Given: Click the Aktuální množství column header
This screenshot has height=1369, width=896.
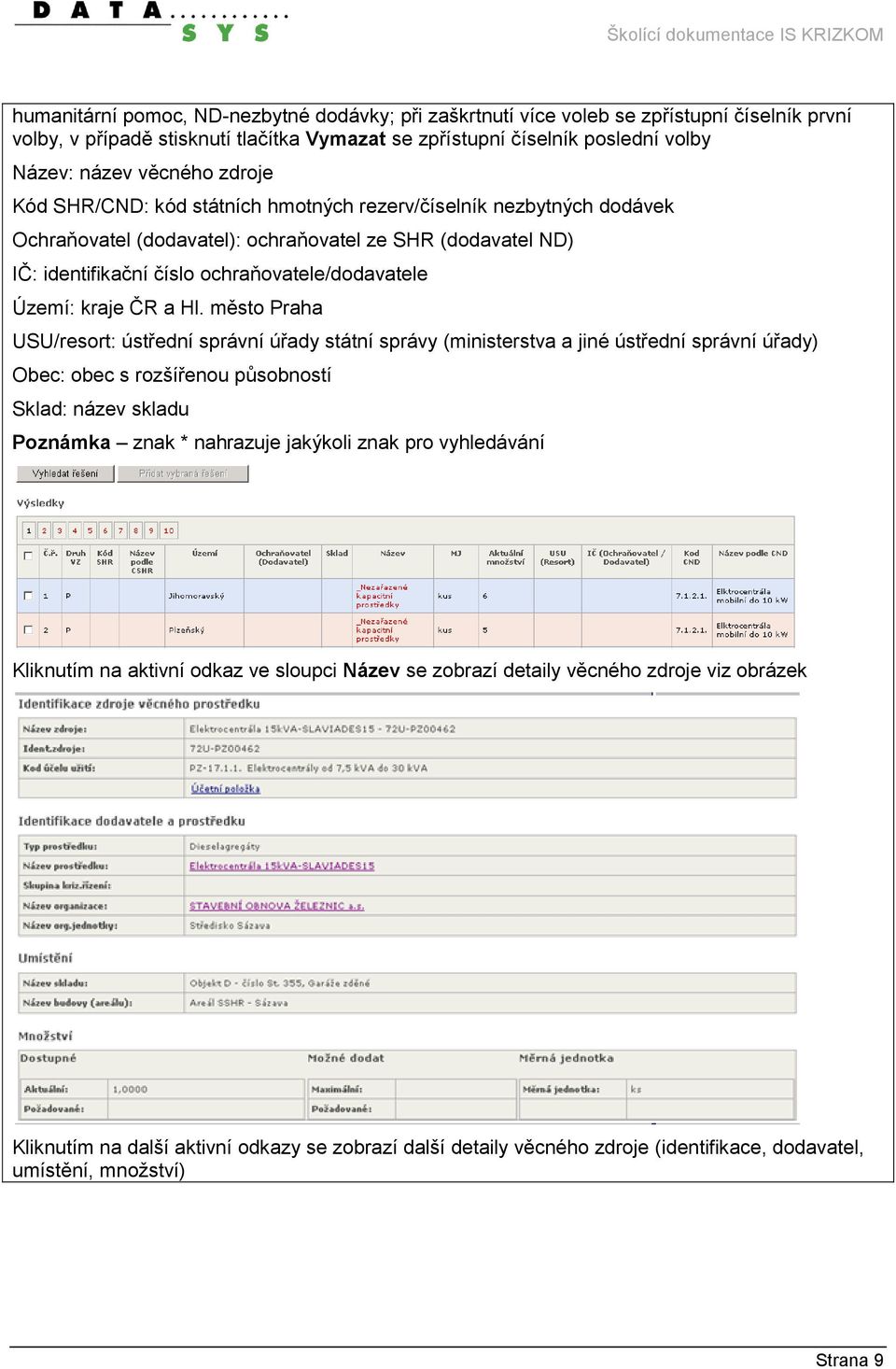Looking at the screenshot, I should 506,557.
